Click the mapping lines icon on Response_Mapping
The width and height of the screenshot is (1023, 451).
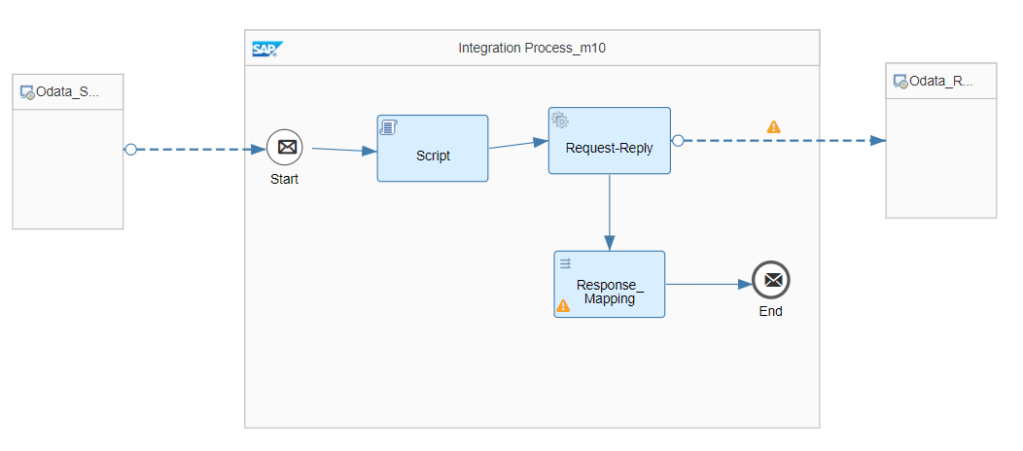point(565,263)
